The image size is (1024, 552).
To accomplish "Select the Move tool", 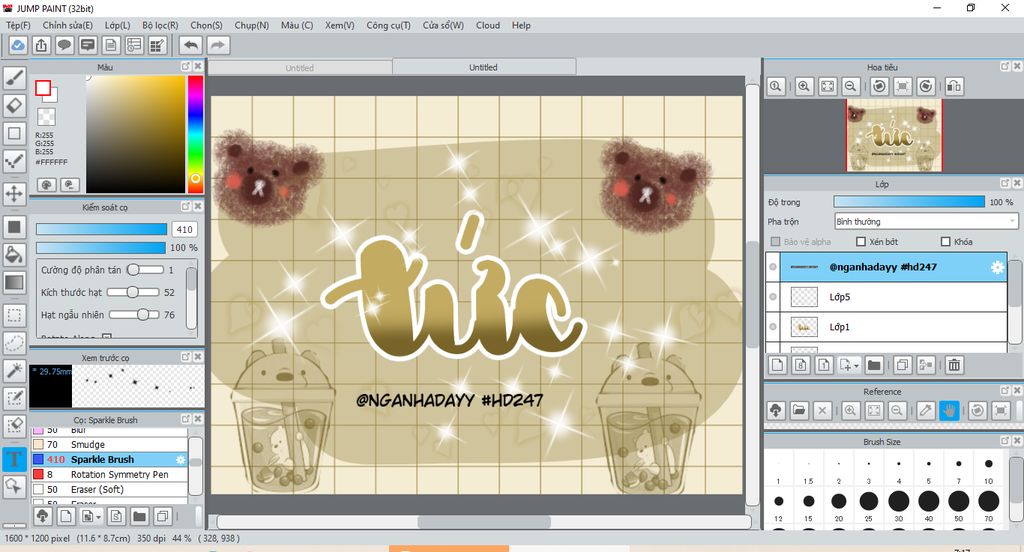I will point(14,193).
